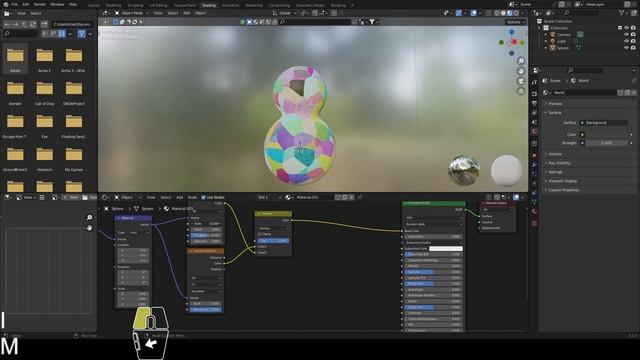This screenshot has height=360, width=640.
Task: Open the Object properties tab icon
Action: click(534, 156)
